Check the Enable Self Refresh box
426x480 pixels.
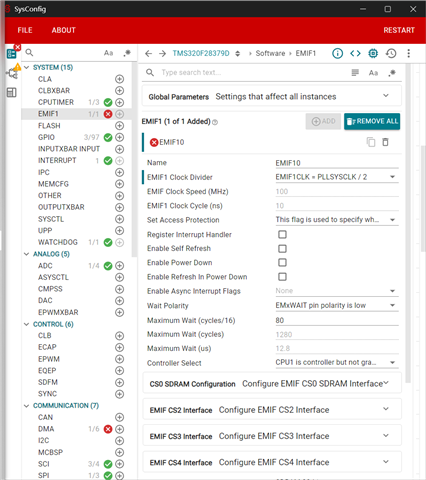click(282, 249)
